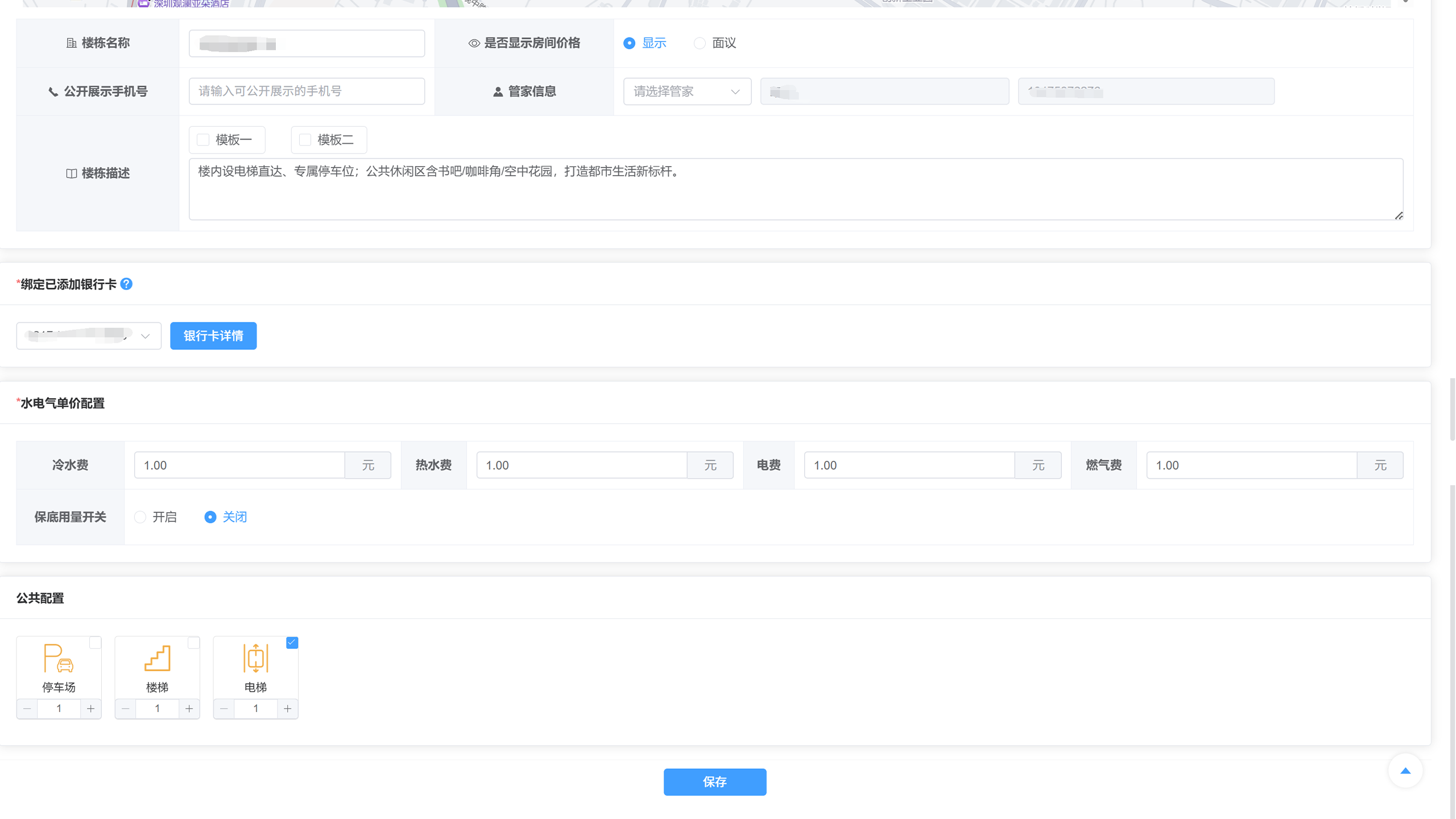Uncheck the 电梯 elevator checkbox
The width and height of the screenshot is (1456, 819).
[x=292, y=643]
